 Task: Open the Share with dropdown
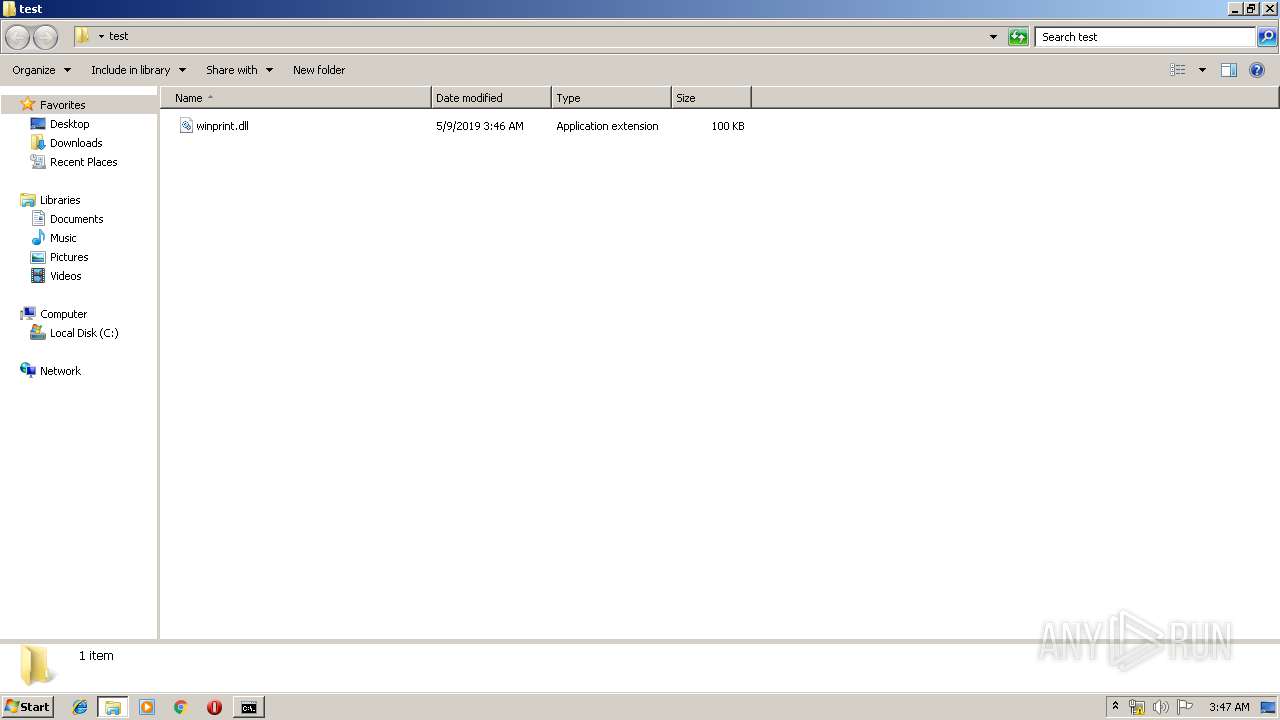pyautogui.click(x=239, y=70)
